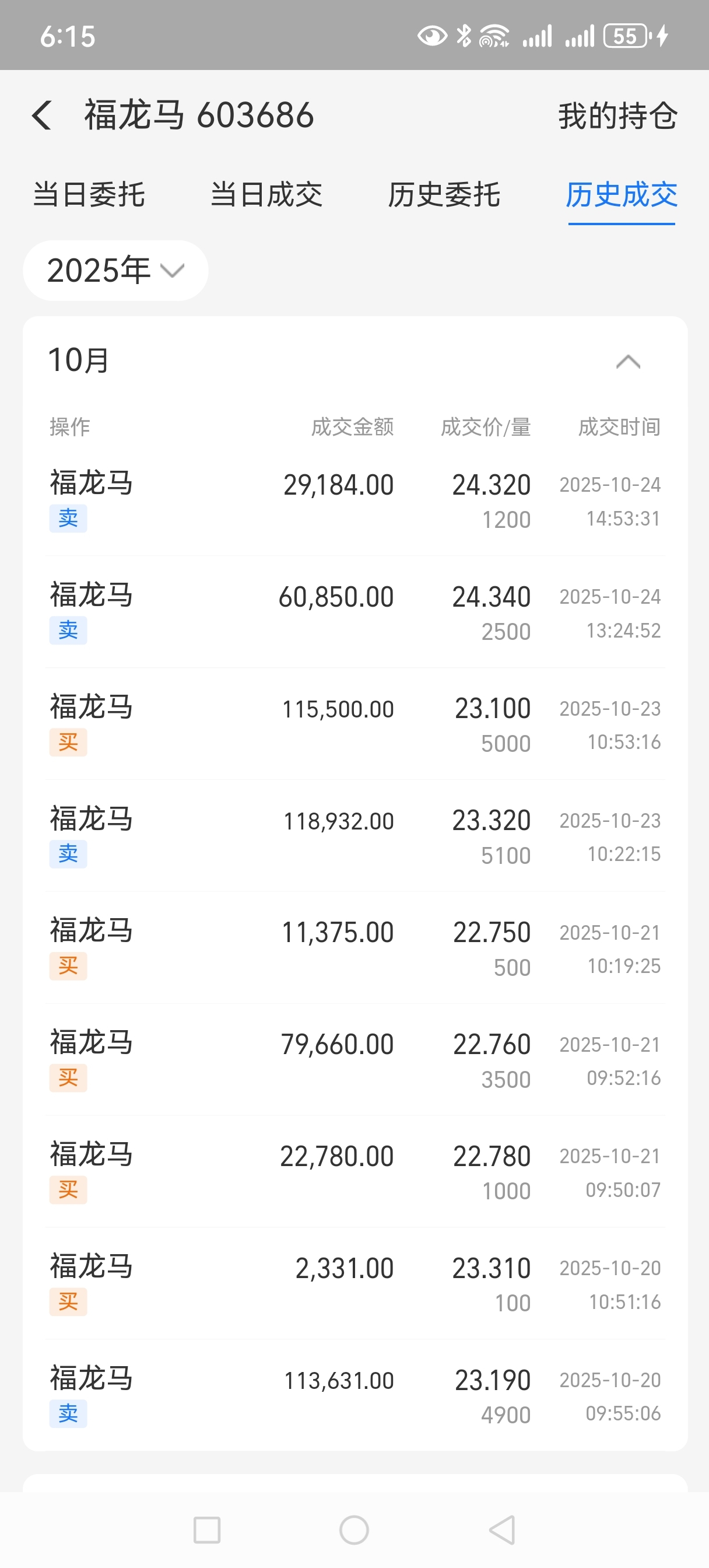Collapse the 10月 section chevron
The image size is (709, 1568).
(x=627, y=362)
